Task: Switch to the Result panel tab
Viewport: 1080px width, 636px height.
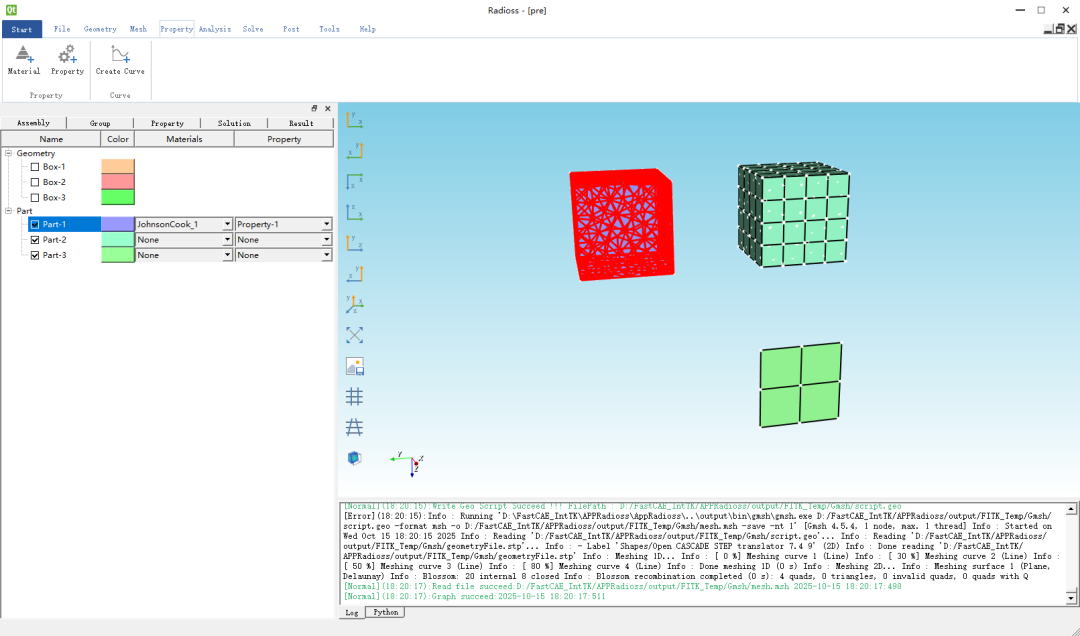Action: pyautogui.click(x=301, y=123)
